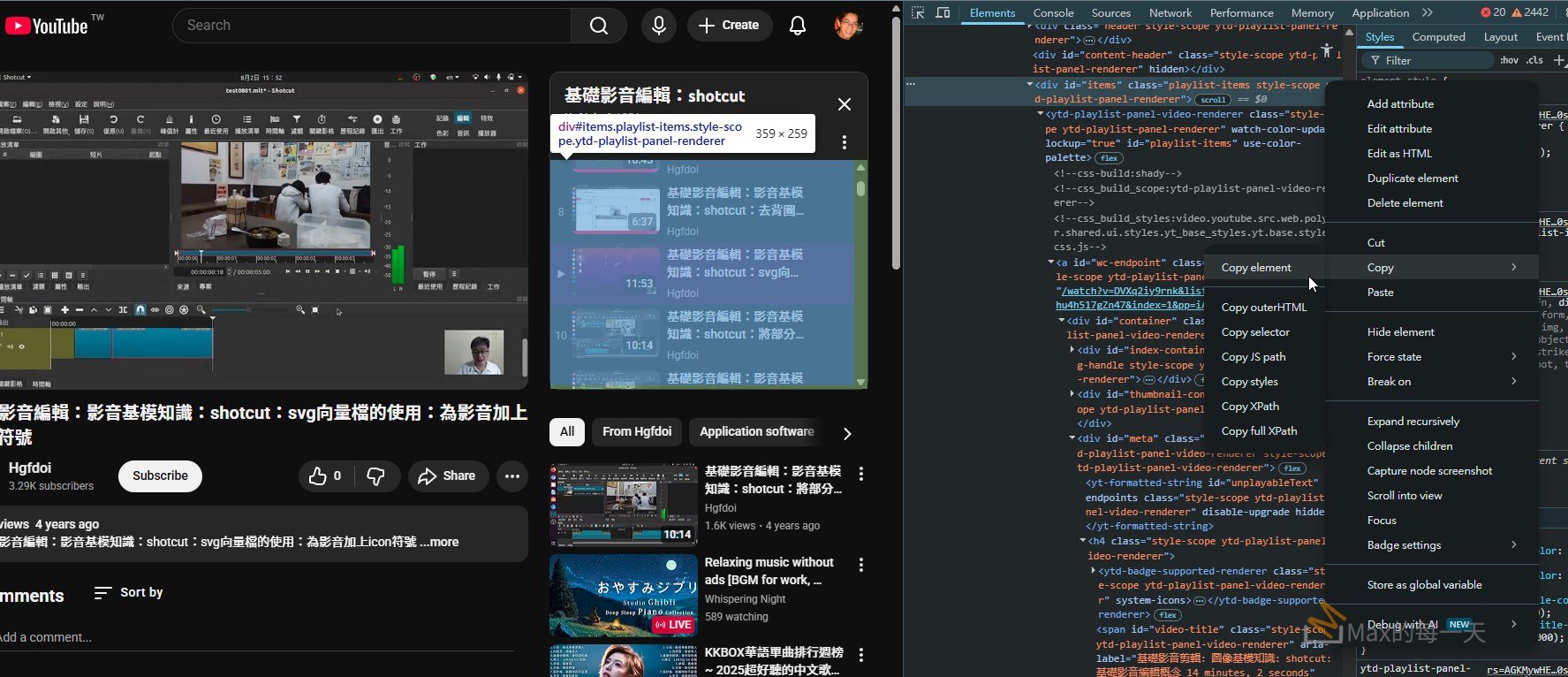Click the Subscribe button
The width and height of the screenshot is (1568, 677).
point(160,475)
